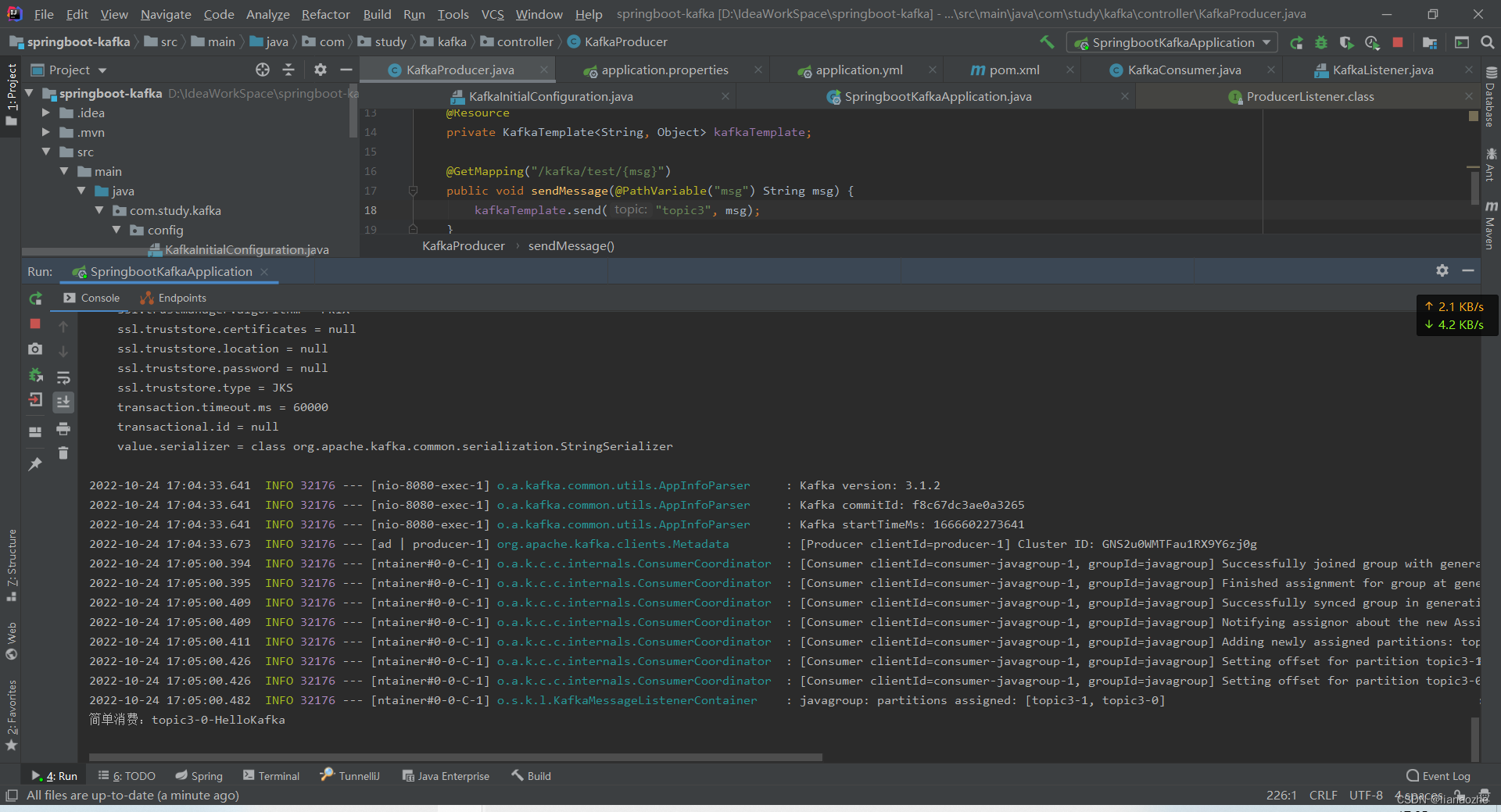Click the Build Project hammer icon
This screenshot has width=1501, height=812.
pyautogui.click(x=1047, y=42)
